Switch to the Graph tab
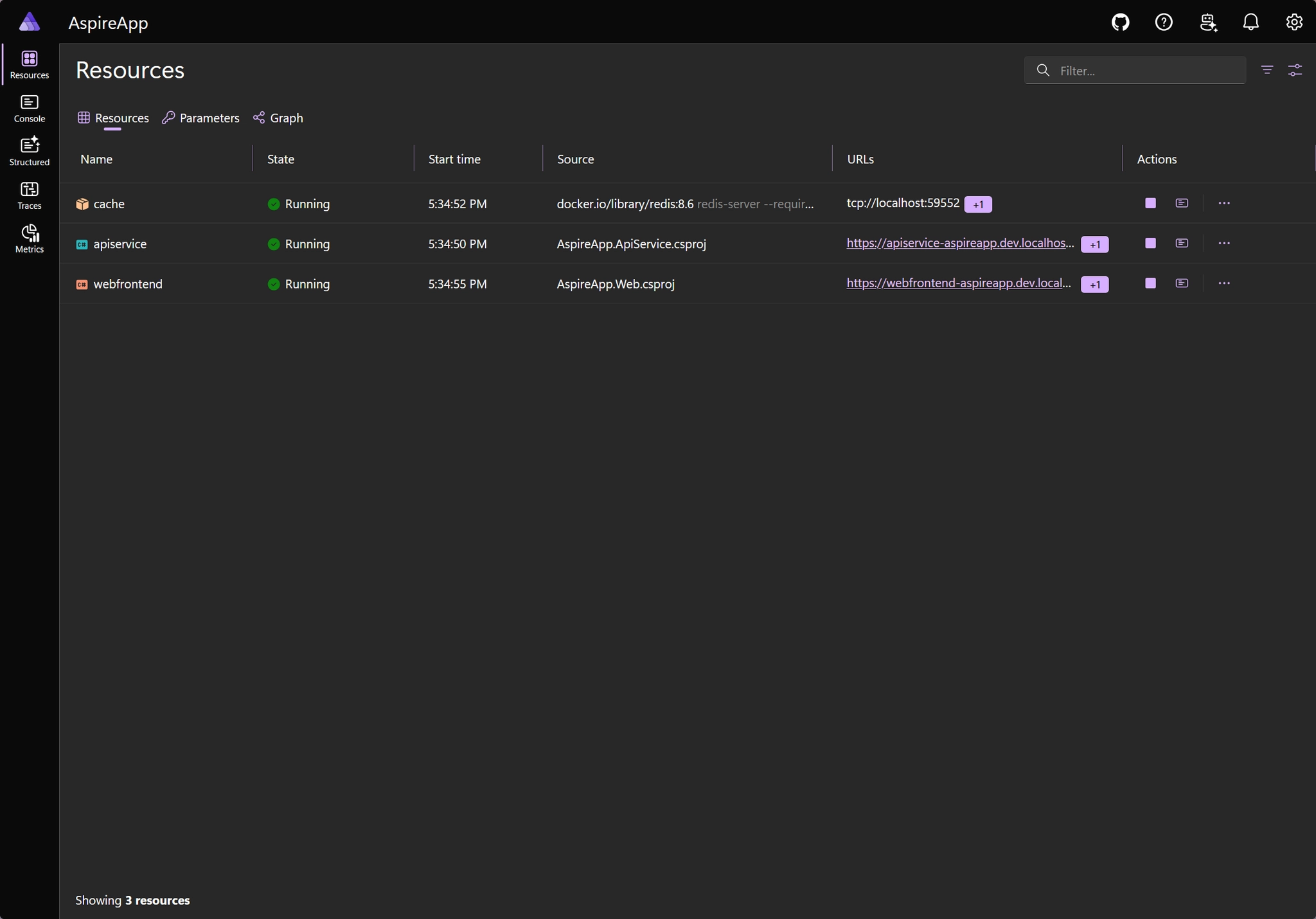Image resolution: width=1316 pixels, height=919 pixels. tap(278, 118)
